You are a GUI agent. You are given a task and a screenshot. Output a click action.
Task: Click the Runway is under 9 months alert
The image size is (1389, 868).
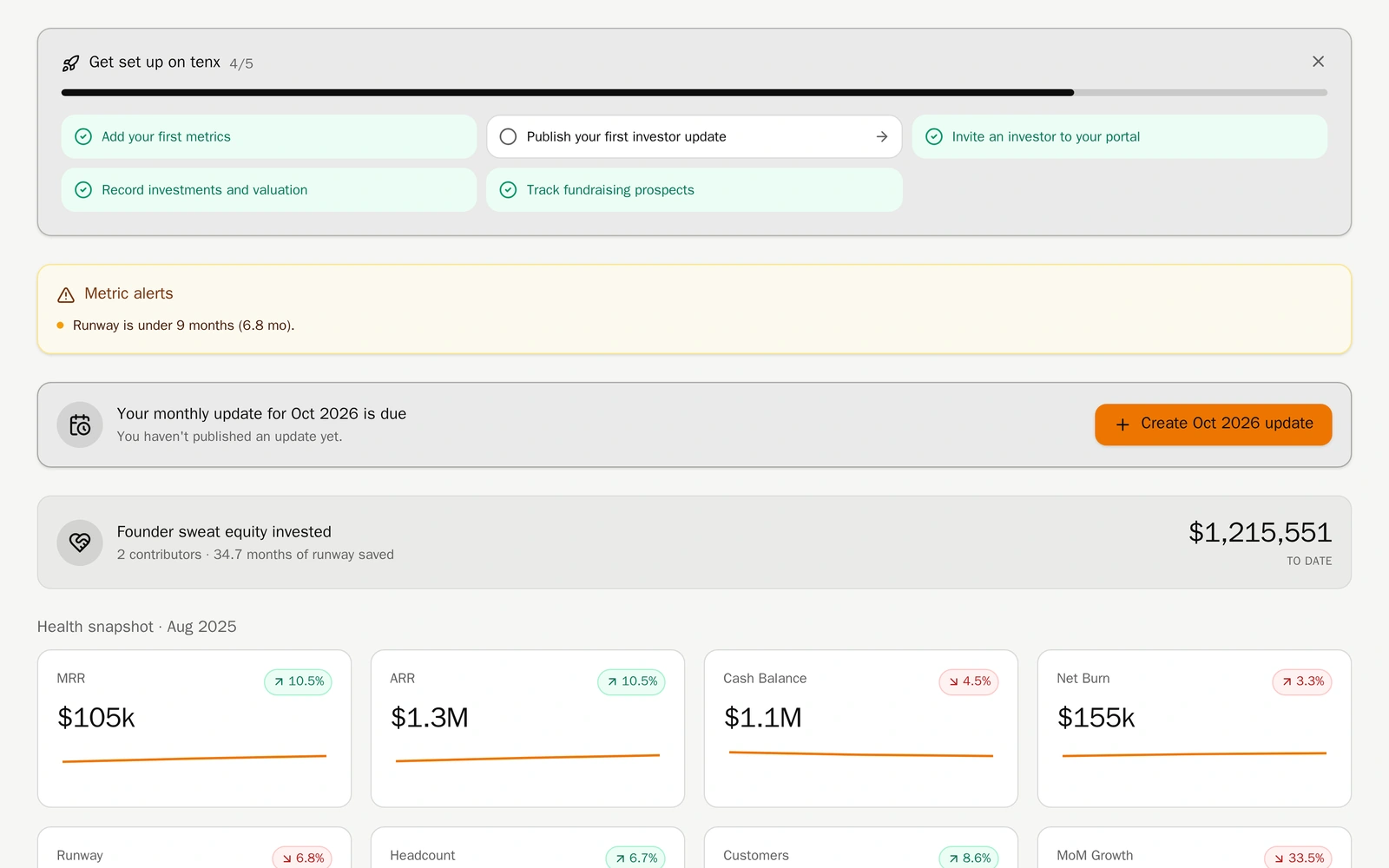(183, 325)
